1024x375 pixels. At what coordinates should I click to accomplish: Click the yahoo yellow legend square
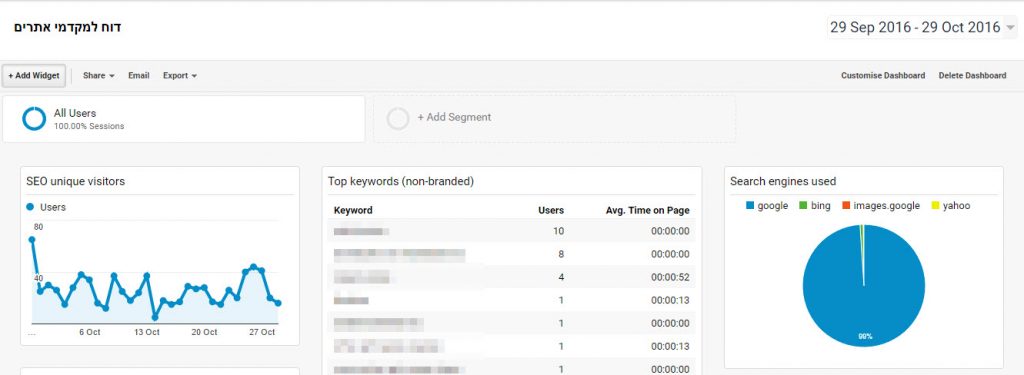(x=935, y=206)
